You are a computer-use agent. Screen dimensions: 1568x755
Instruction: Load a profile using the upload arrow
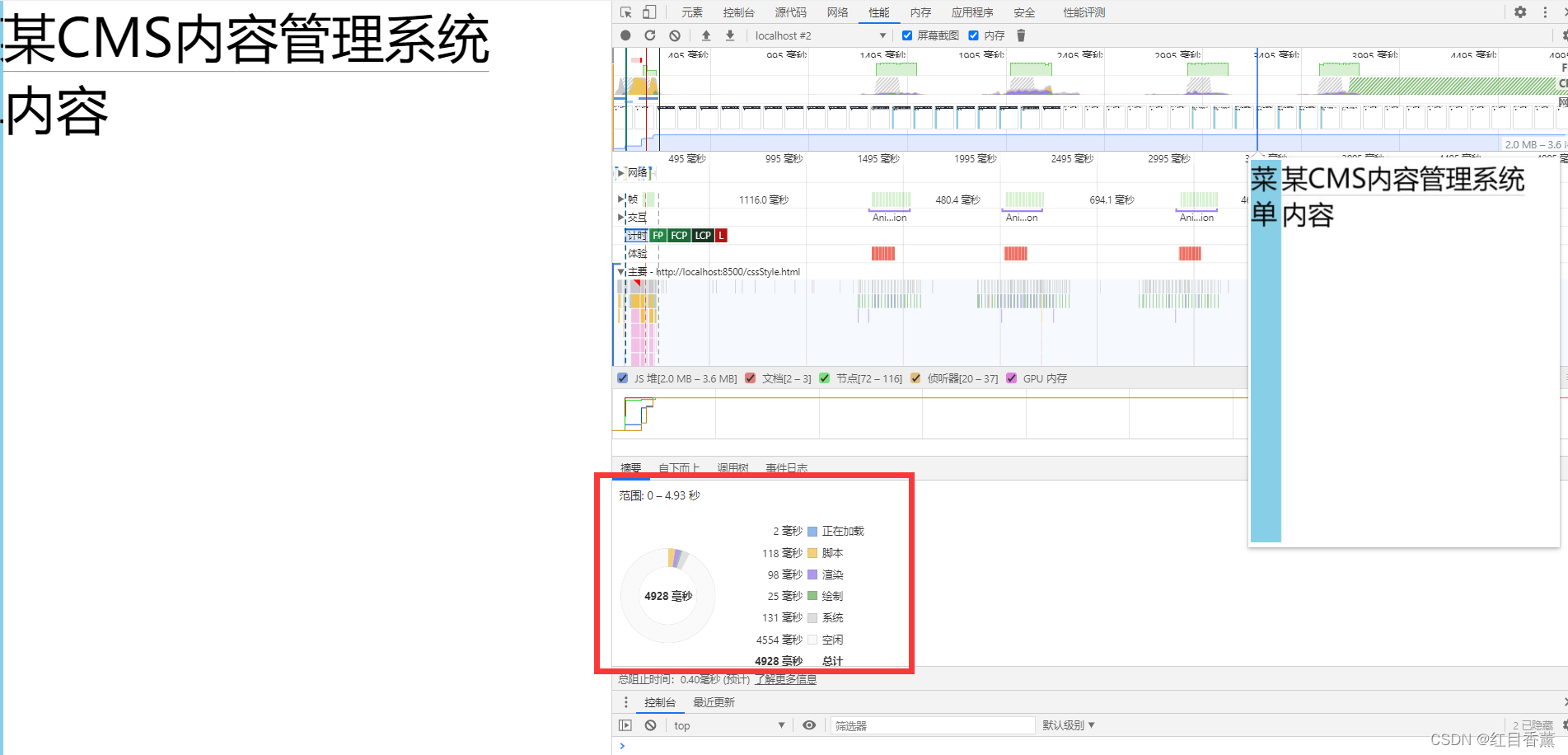click(x=704, y=35)
